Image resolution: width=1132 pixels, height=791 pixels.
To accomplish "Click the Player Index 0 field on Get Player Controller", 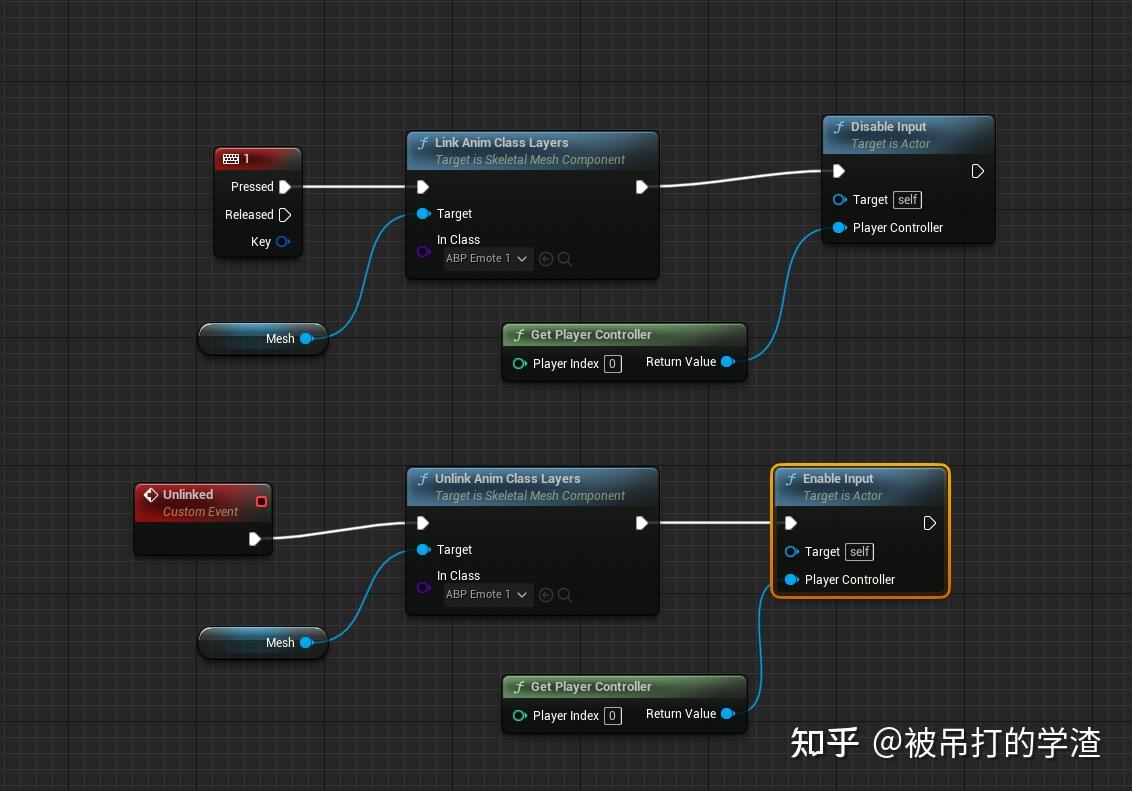I will [x=611, y=363].
